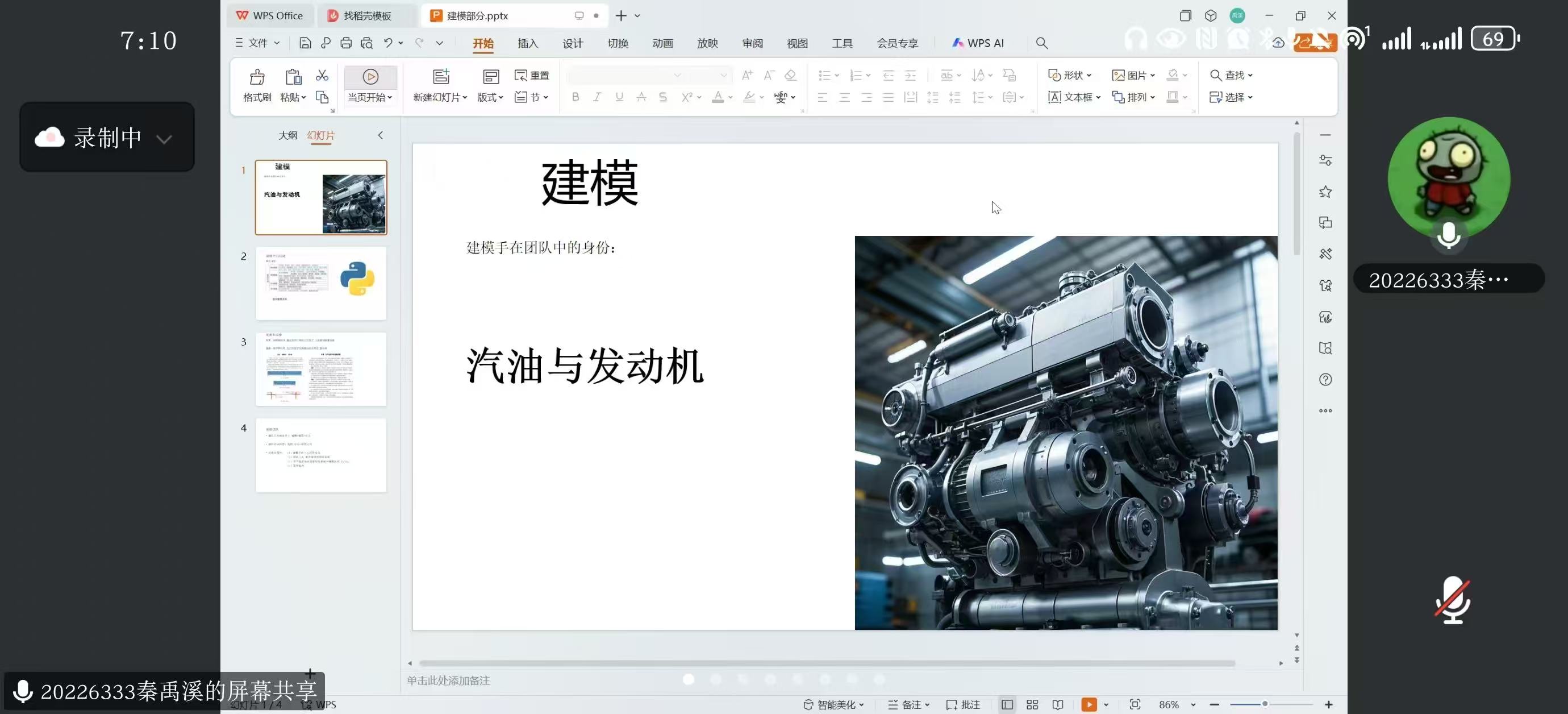Toggle Italic formatting
1568x714 pixels.
[x=597, y=97]
